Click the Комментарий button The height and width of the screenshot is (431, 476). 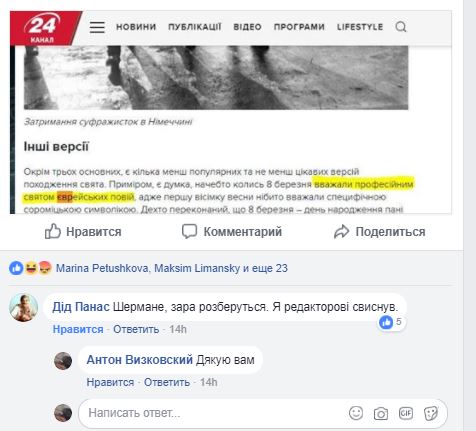click(232, 231)
